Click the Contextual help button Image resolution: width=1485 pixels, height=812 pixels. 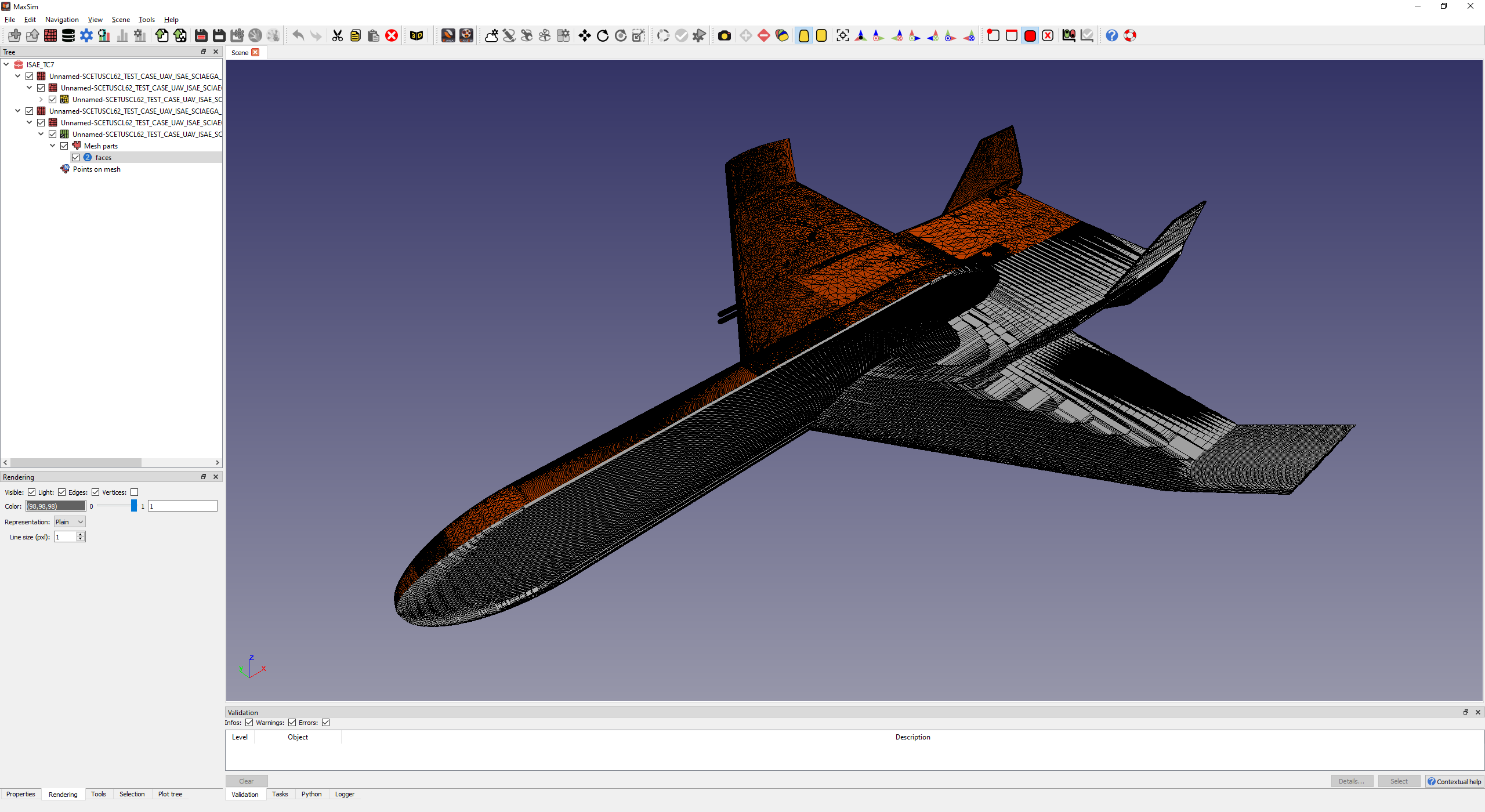pyautogui.click(x=1454, y=781)
